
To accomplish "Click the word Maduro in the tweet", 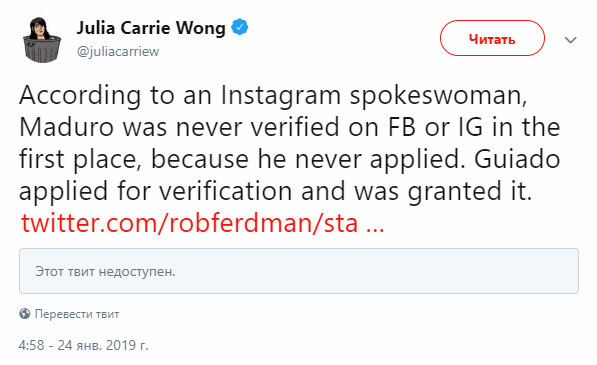I will tap(67, 127).
